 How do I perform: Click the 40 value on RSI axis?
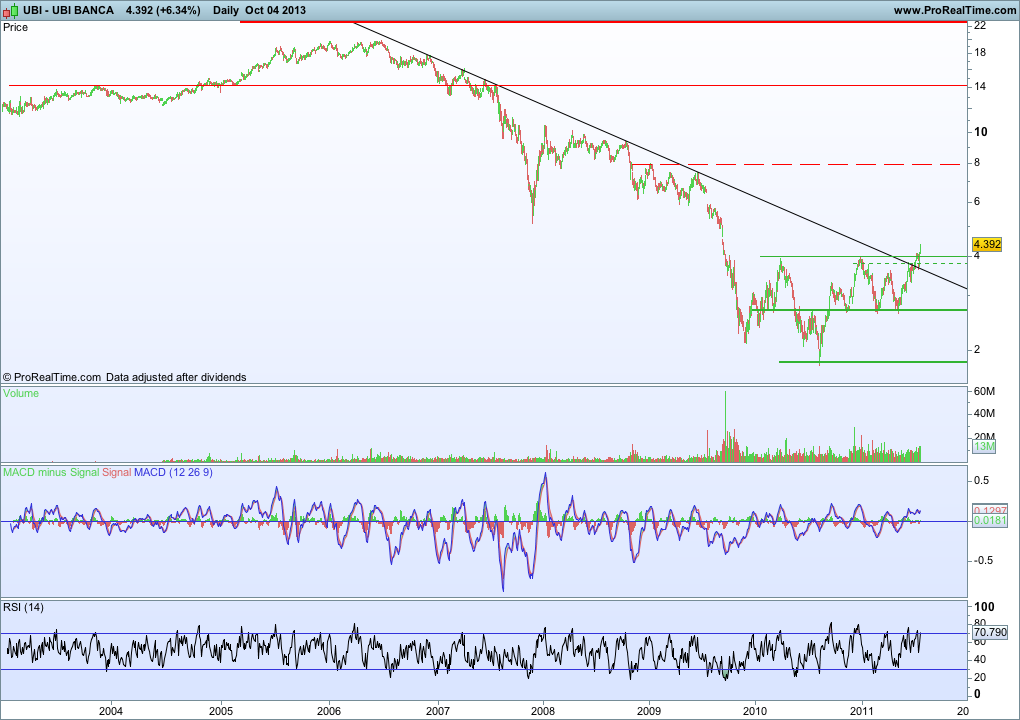coord(980,660)
